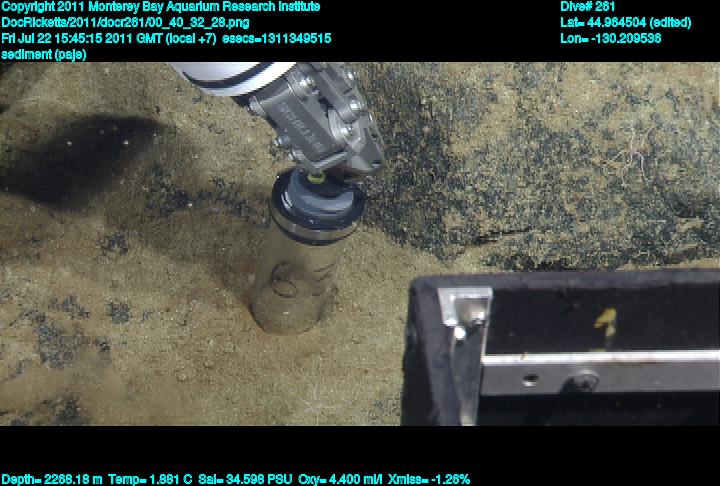Click the 'Oxy= 4.400 ml/l' reading
Screen dimensions: 720x486
tap(340, 480)
